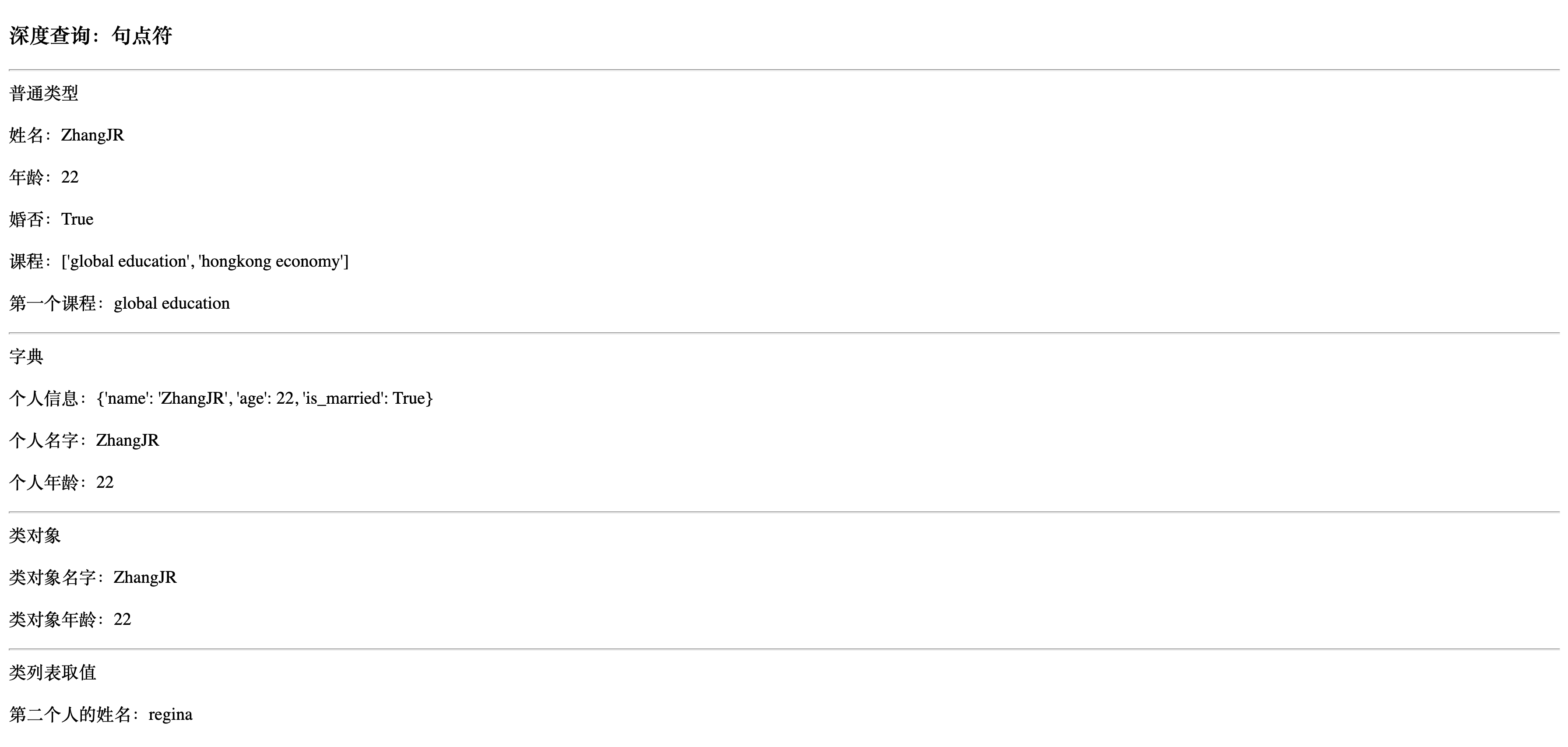Click the 普通类型 section label

point(44,93)
